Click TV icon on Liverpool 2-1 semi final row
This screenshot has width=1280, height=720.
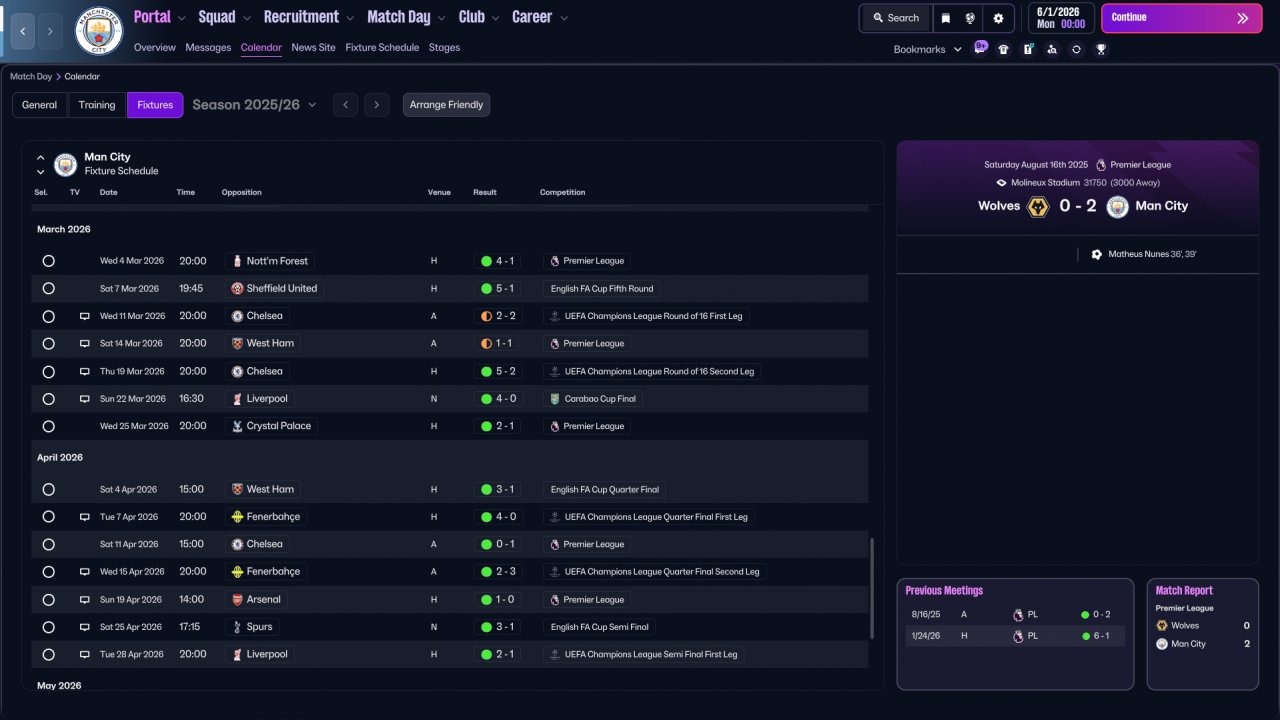(x=85, y=655)
